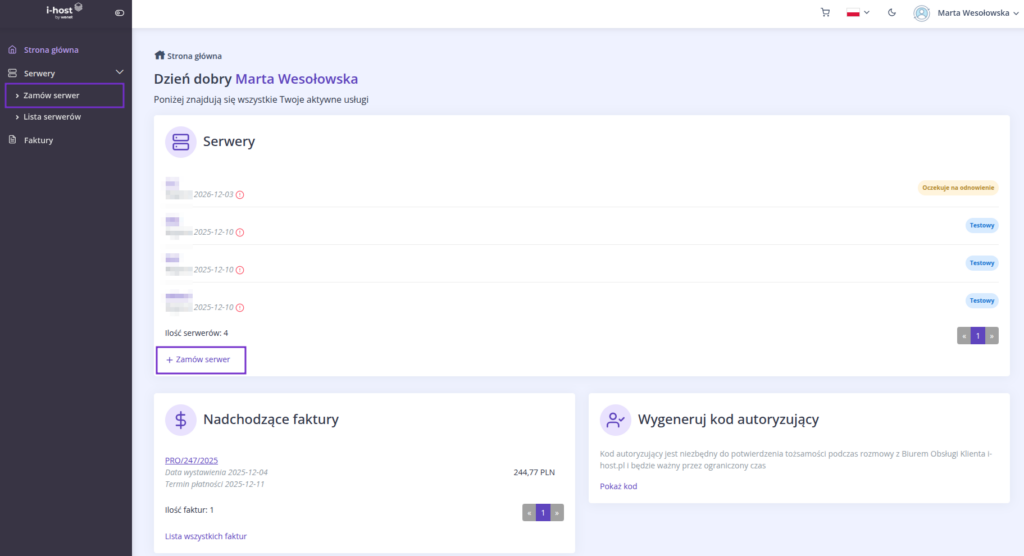The height and width of the screenshot is (556, 1024).
Task: Open the Polish flag language dropdown
Action: click(857, 13)
